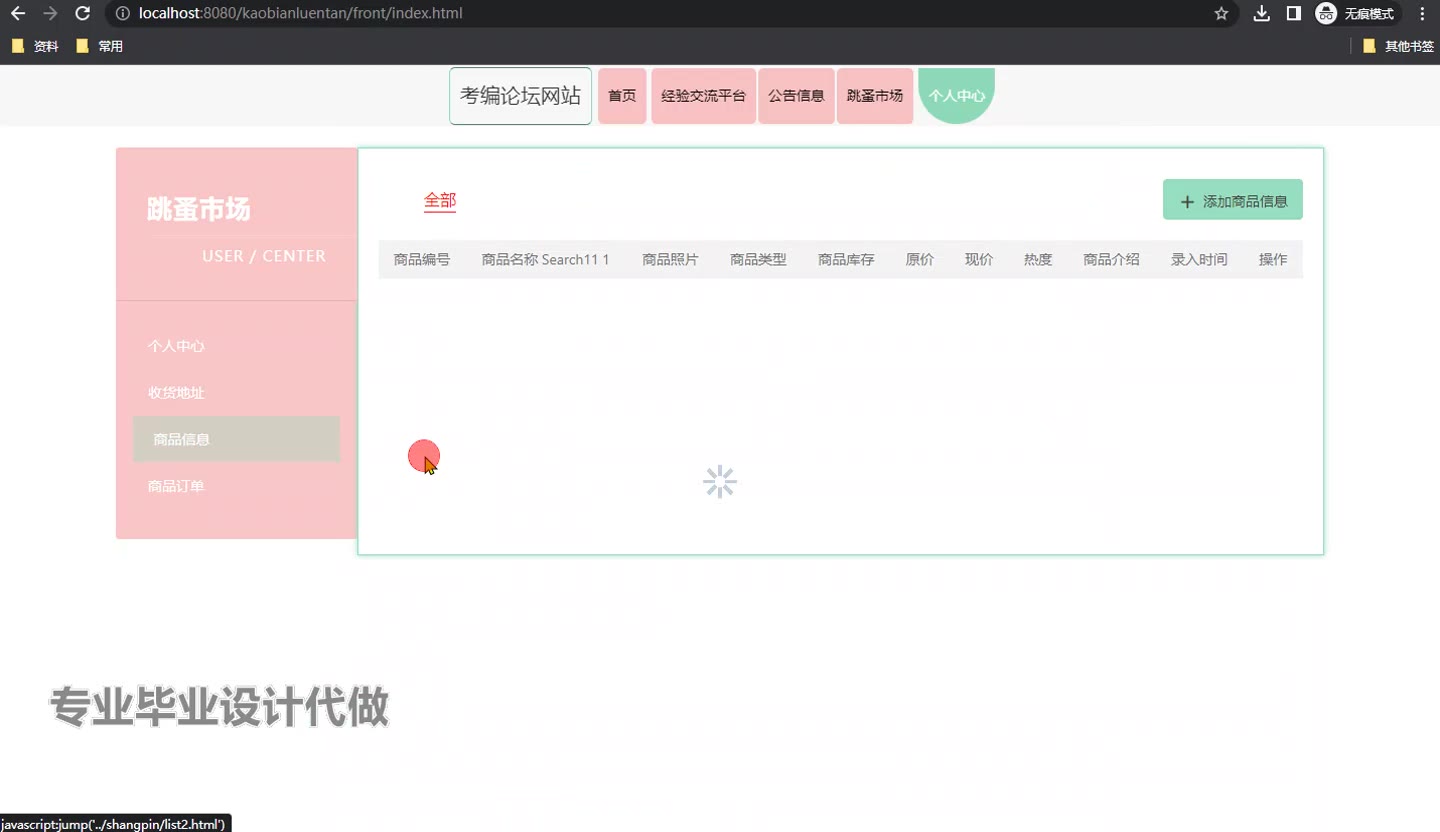Screen dimensions: 1440x832
Task: Bookmark this page with the star icon
Action: click(1221, 14)
